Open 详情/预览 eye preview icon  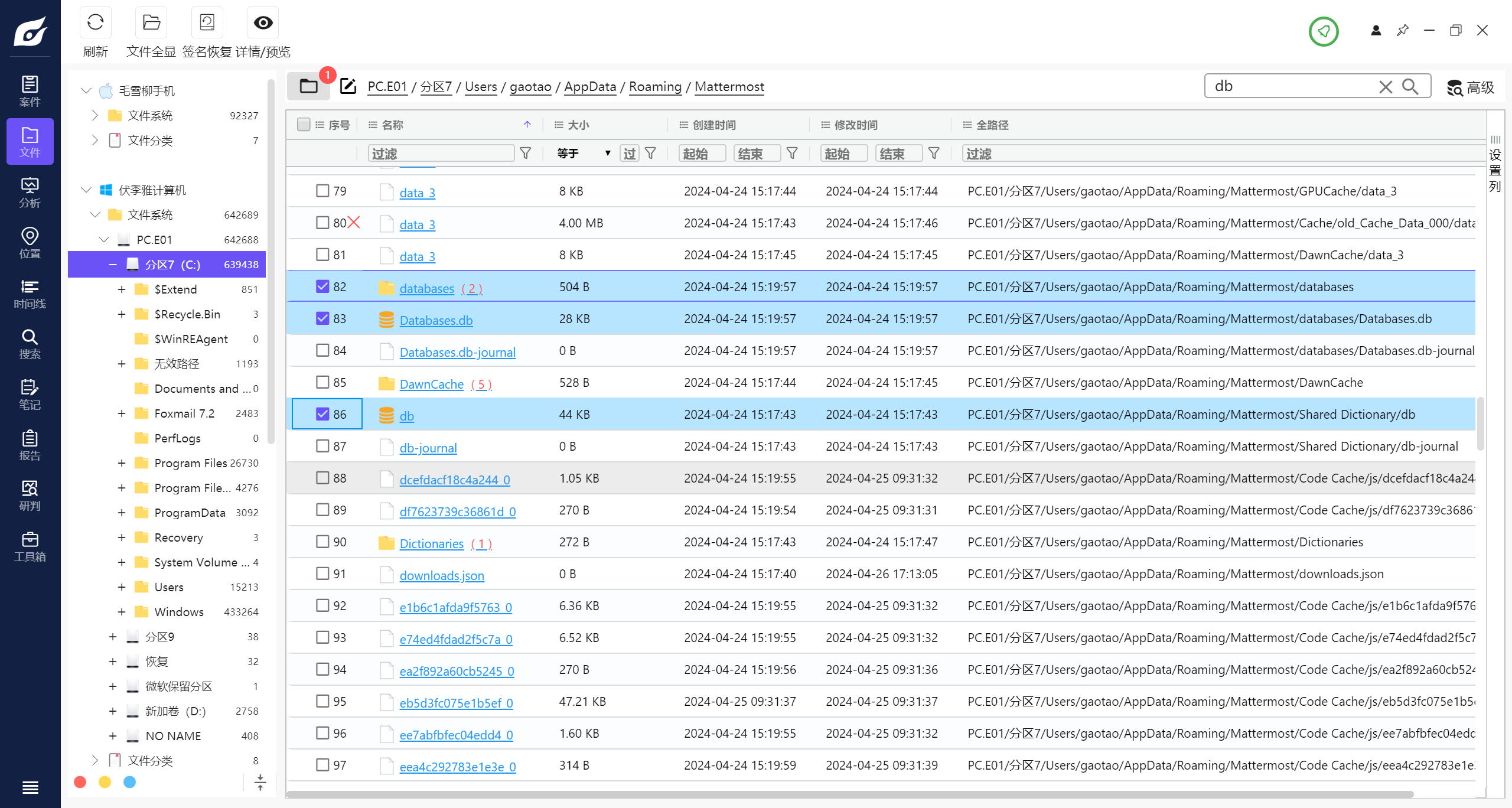263,23
